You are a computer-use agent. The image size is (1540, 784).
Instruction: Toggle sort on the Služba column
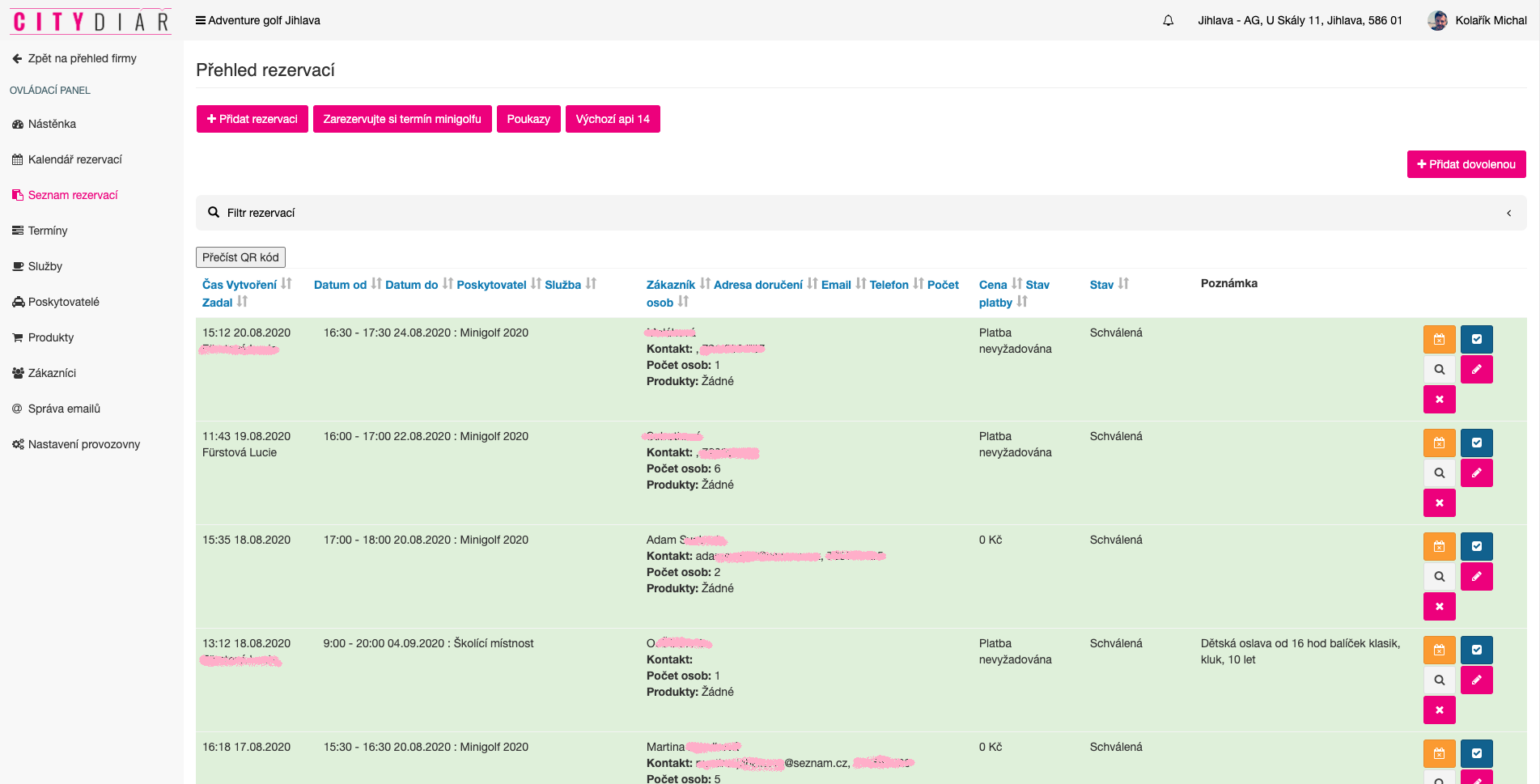point(591,284)
